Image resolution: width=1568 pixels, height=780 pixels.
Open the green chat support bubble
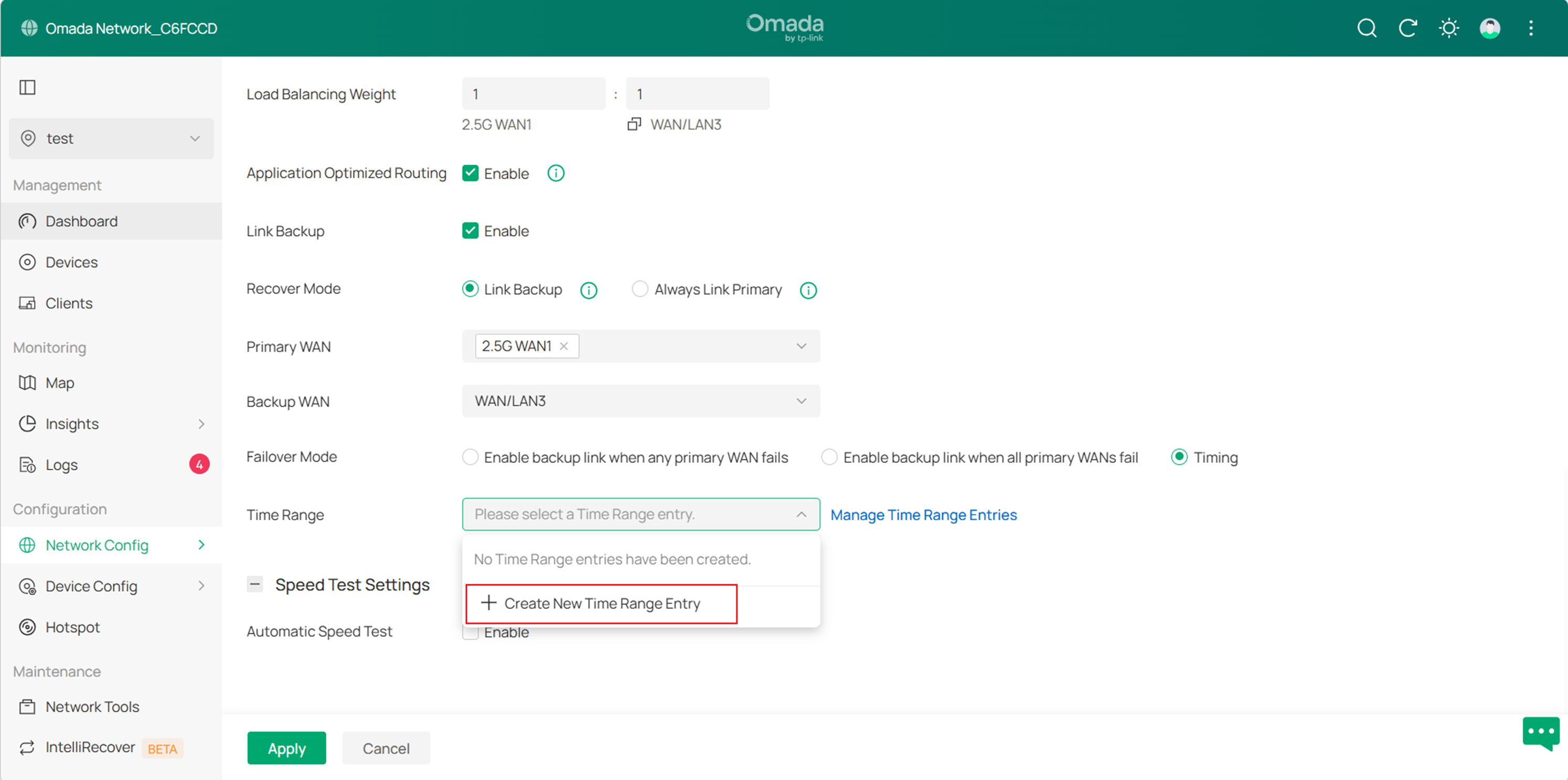click(1541, 732)
